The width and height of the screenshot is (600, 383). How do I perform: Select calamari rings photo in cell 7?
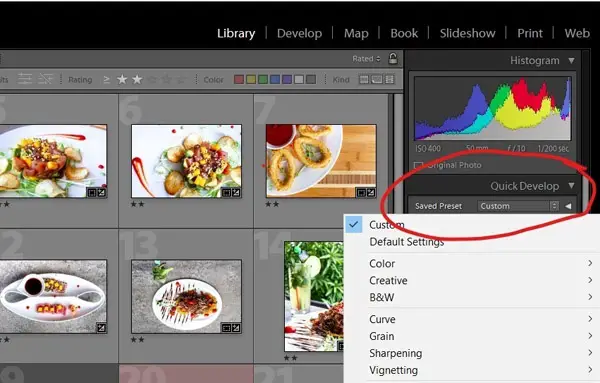[321, 161]
